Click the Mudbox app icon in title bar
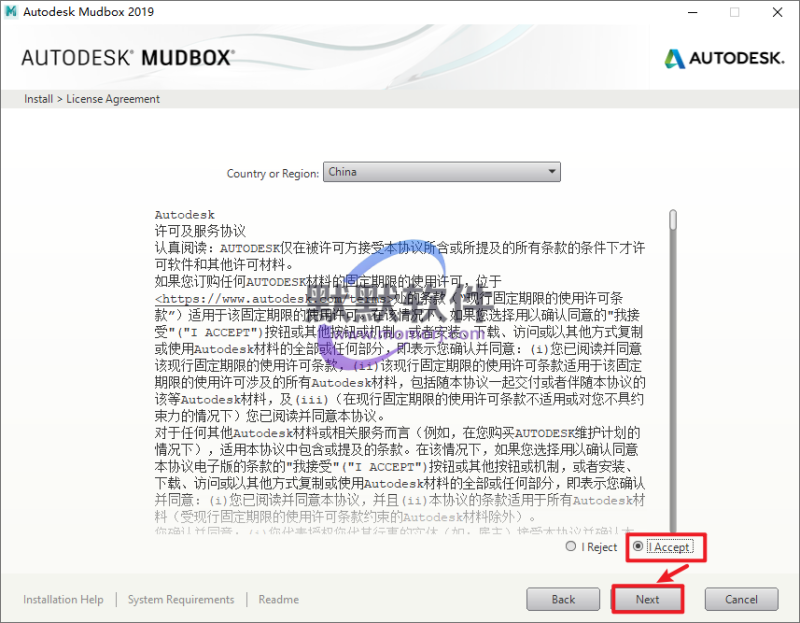This screenshot has width=800, height=623. pyautogui.click(x=12, y=13)
